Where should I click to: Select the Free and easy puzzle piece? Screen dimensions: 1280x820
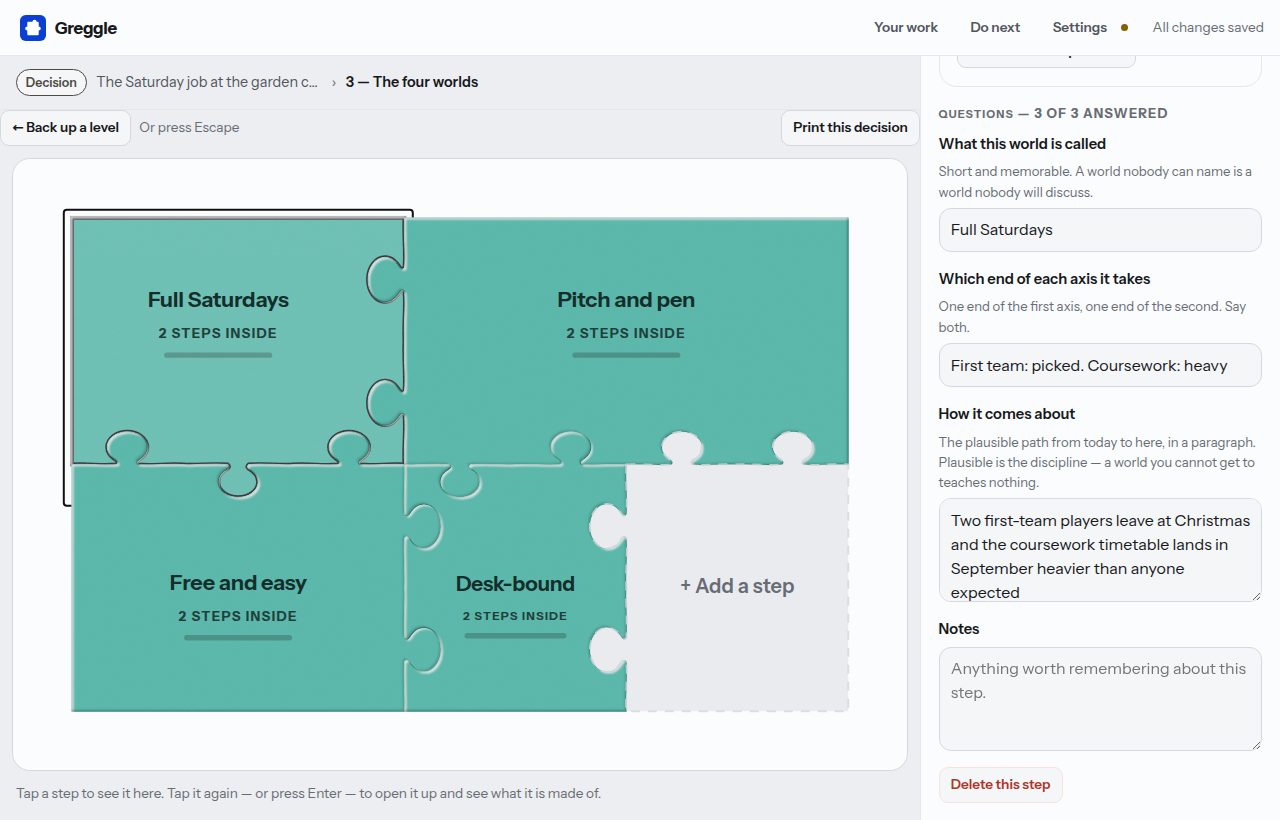point(238,588)
